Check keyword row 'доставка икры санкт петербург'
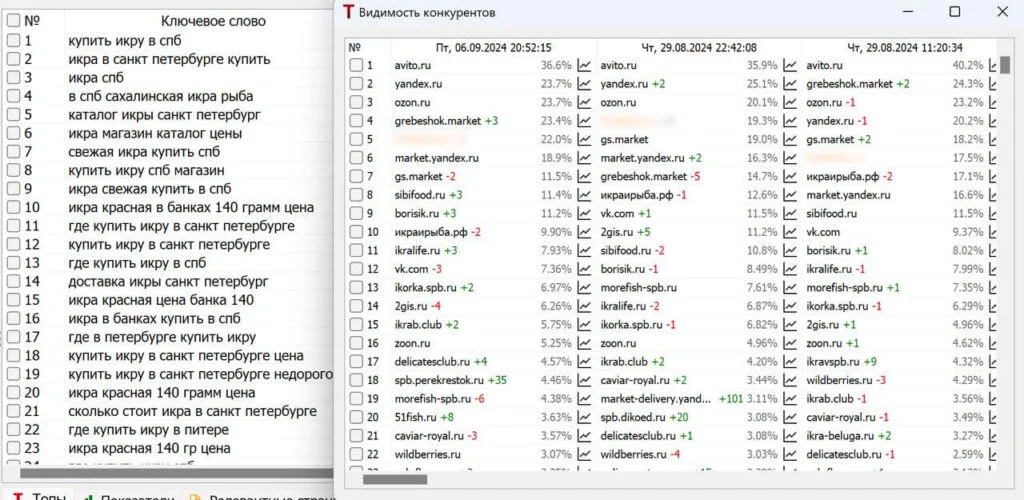Viewport: 1024px width, 500px height. tap(14, 281)
